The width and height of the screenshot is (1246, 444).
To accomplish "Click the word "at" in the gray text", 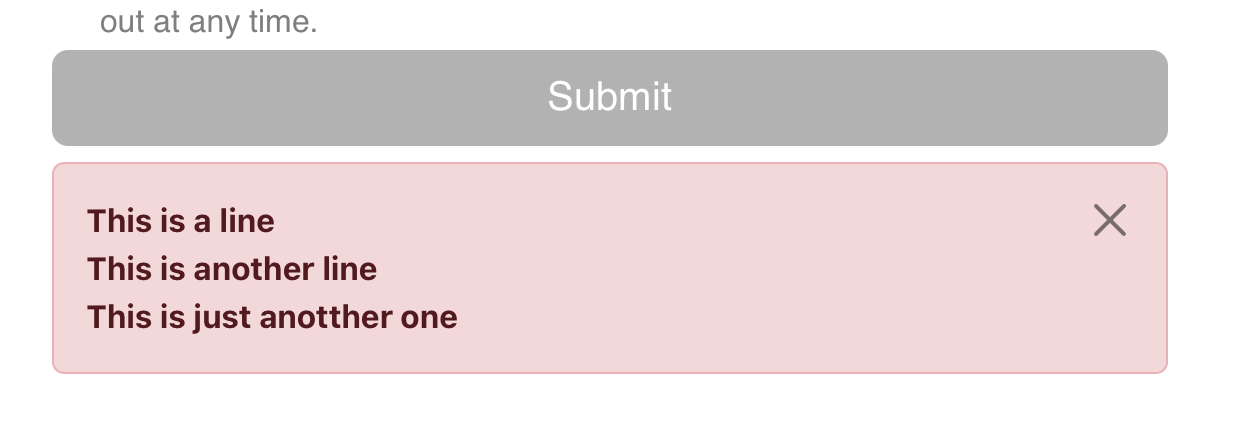I will 165,22.
